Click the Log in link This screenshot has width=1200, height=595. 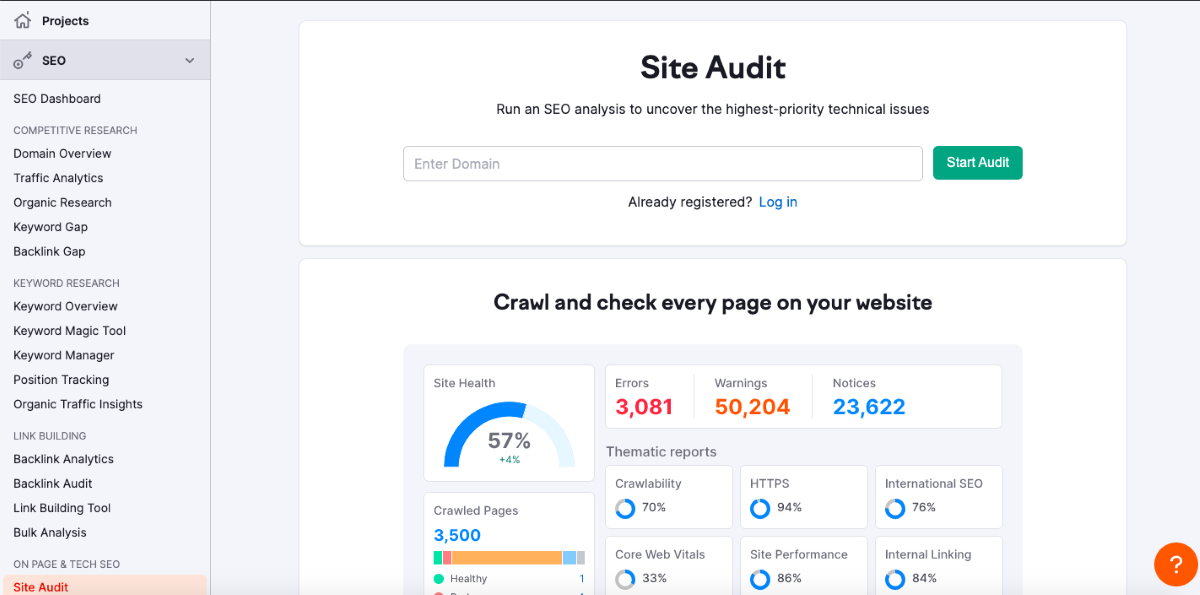(778, 202)
